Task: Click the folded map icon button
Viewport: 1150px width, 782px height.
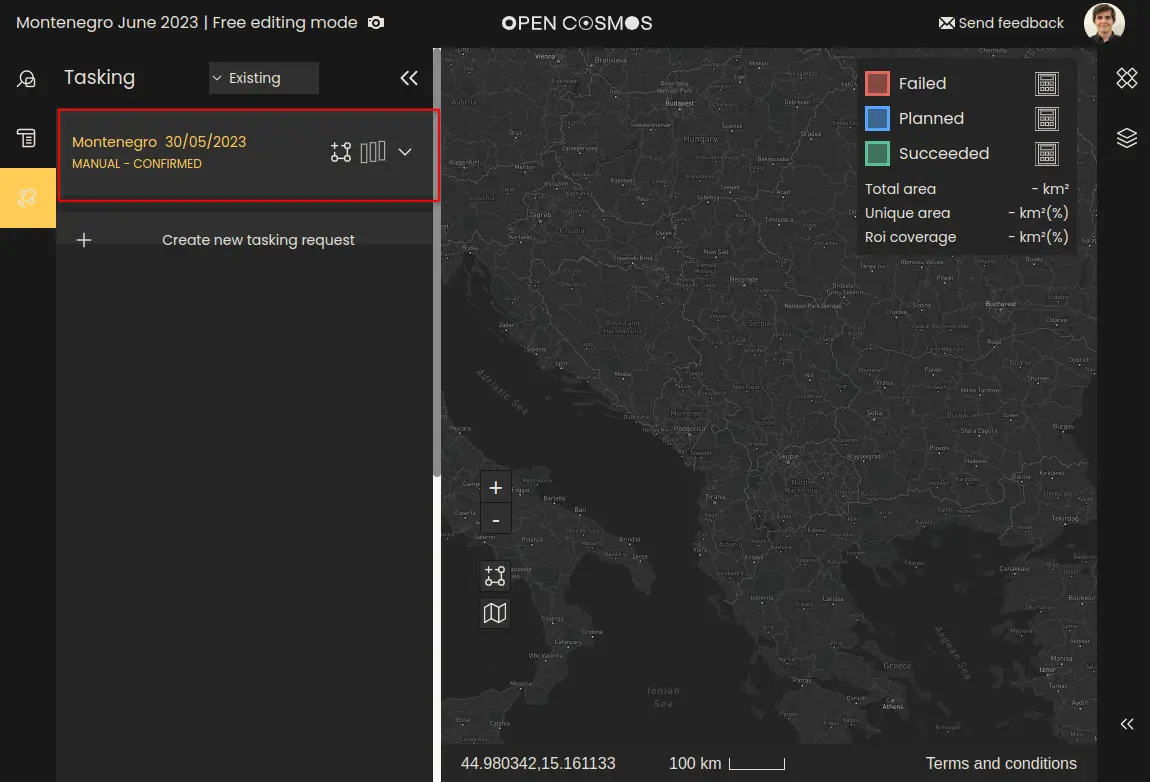Action: click(495, 613)
